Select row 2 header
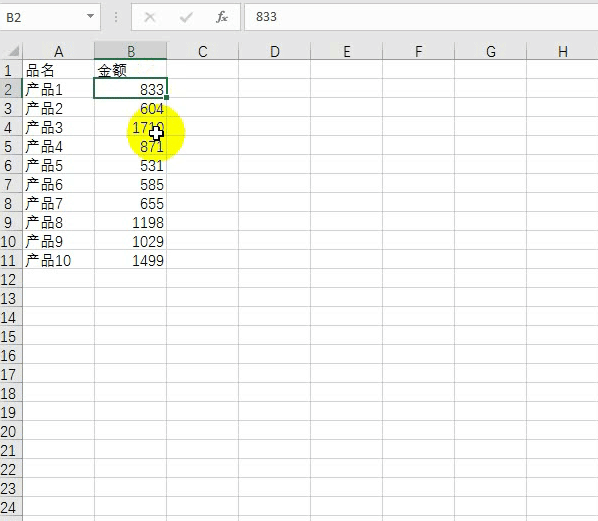The image size is (598, 521). pyautogui.click(x=11, y=89)
